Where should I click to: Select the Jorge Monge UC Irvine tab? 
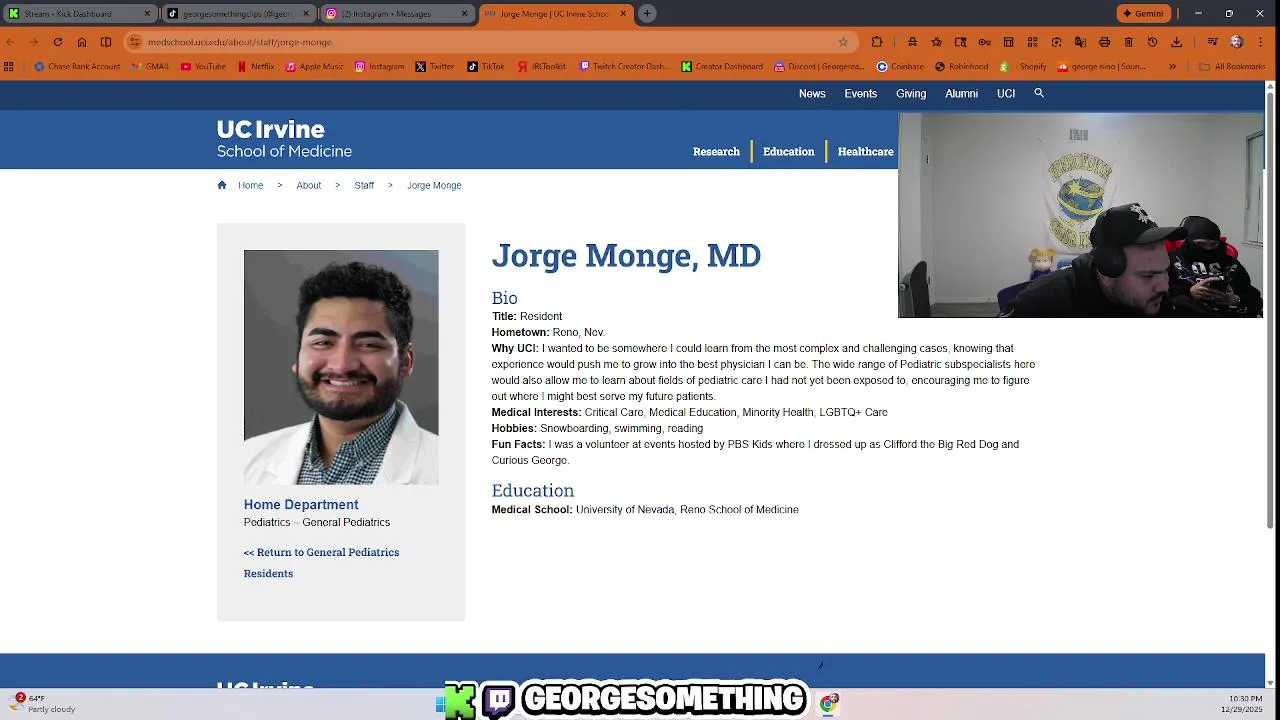coord(555,14)
